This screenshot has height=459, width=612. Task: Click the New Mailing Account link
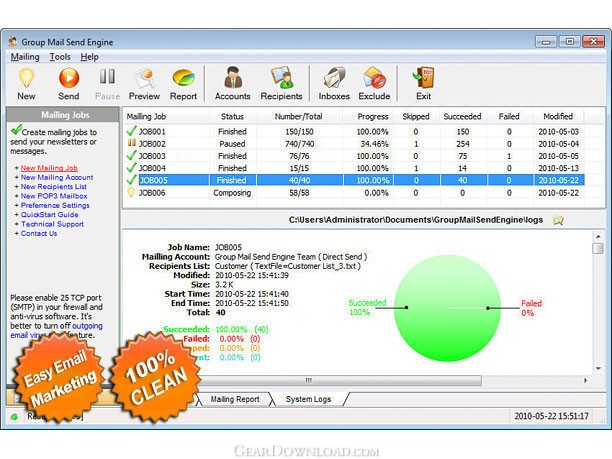click(57, 177)
